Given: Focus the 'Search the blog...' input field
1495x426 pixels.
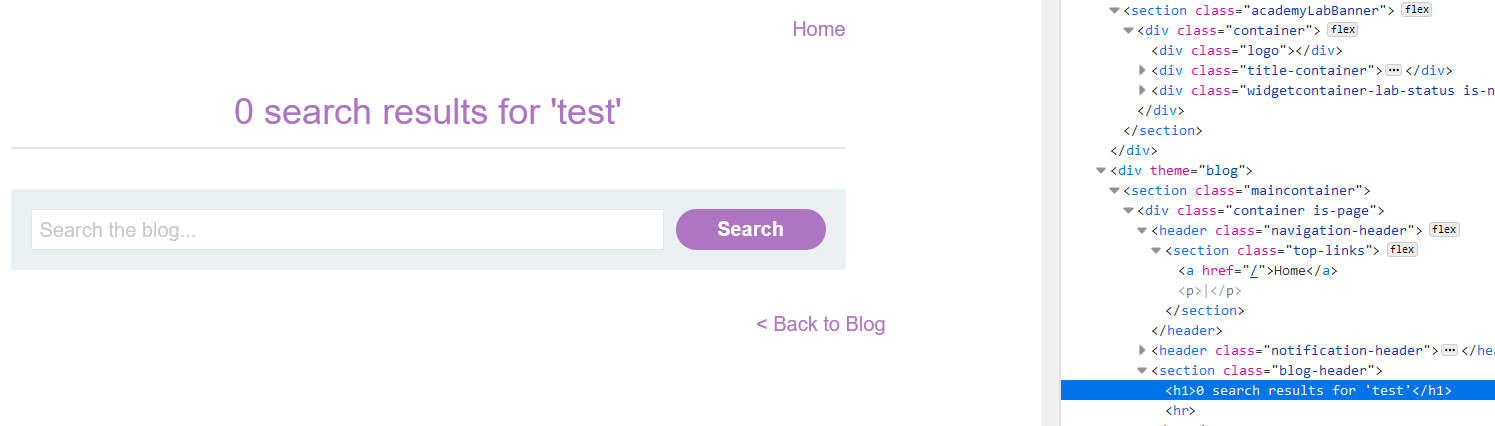Looking at the screenshot, I should (347, 230).
